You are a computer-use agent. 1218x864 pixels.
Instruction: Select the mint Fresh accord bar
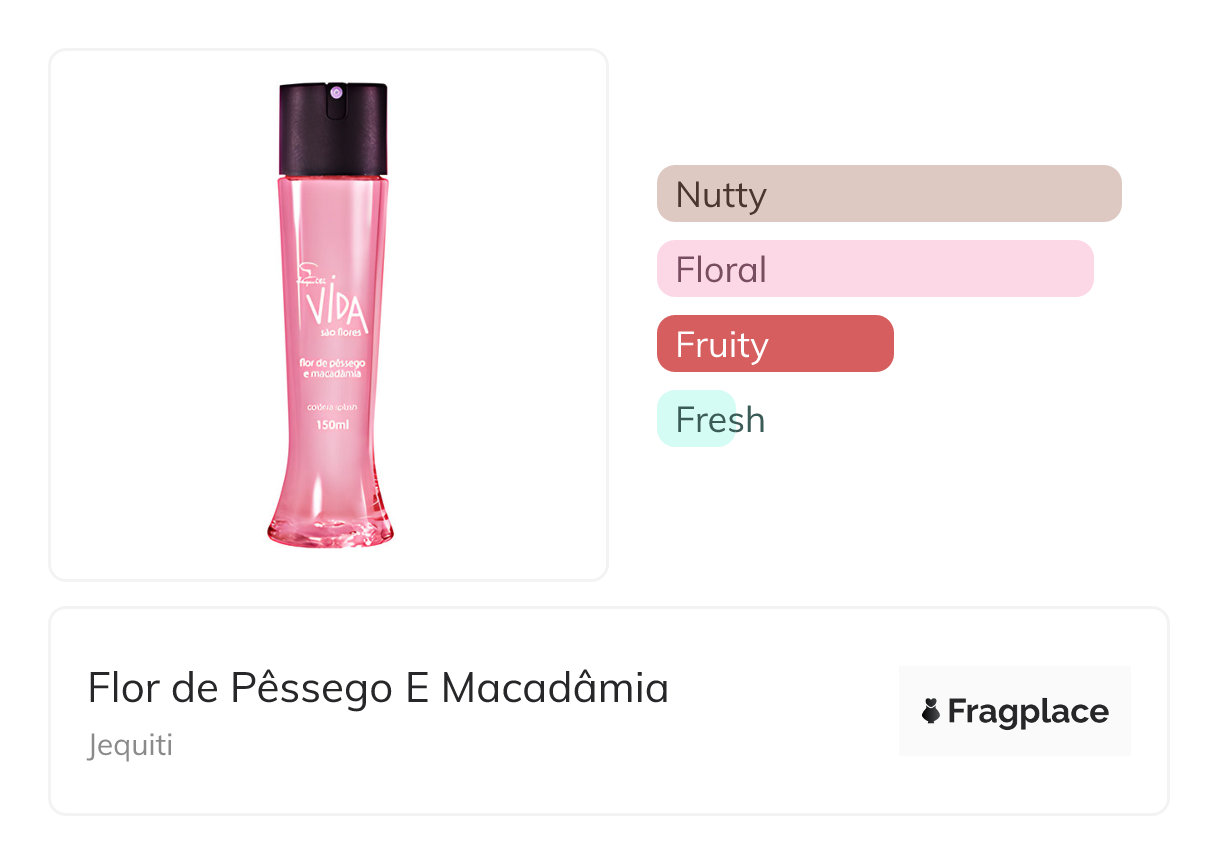pos(697,419)
